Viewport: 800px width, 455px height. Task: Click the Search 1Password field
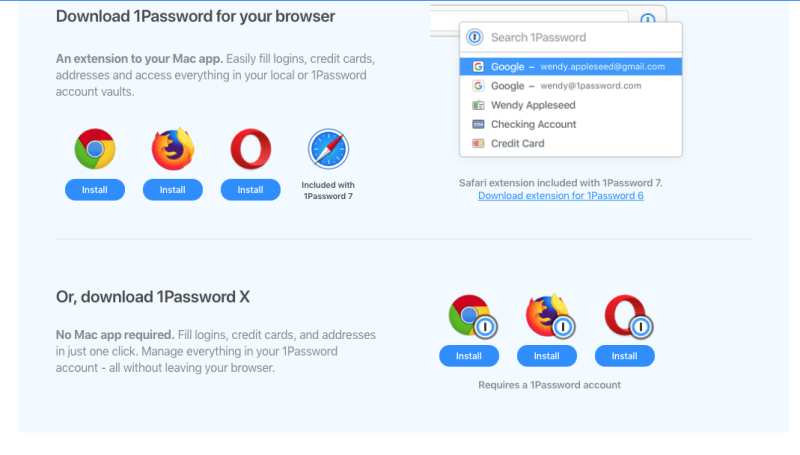[x=571, y=37]
